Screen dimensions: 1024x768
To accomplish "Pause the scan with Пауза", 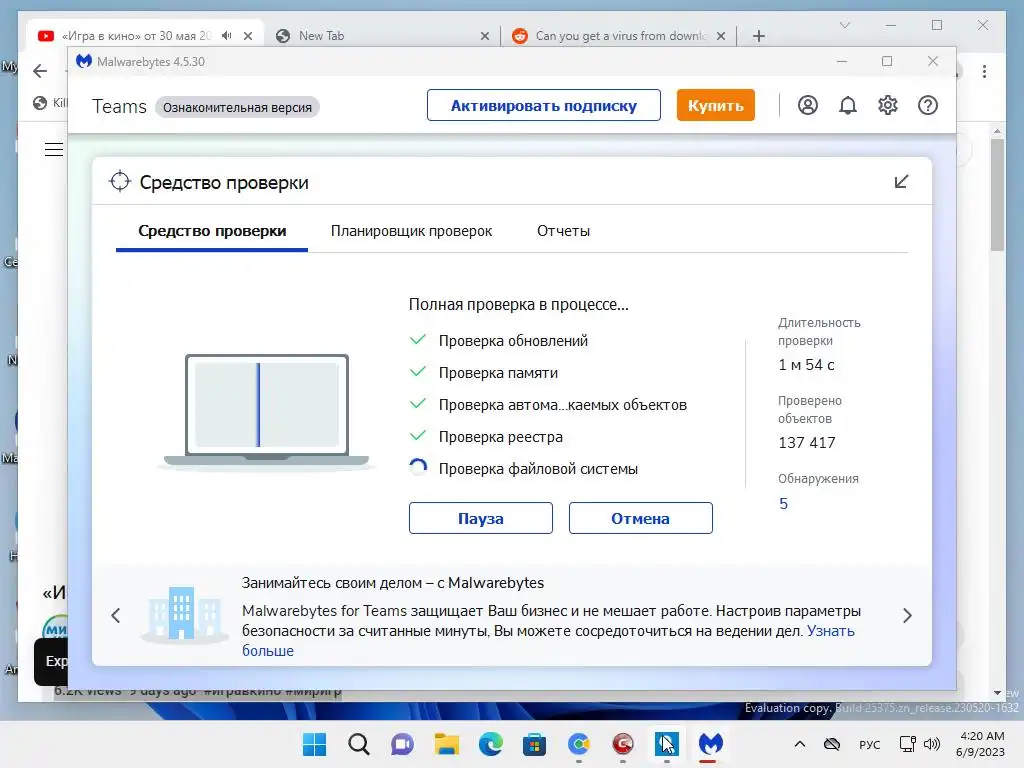I will pos(481,518).
